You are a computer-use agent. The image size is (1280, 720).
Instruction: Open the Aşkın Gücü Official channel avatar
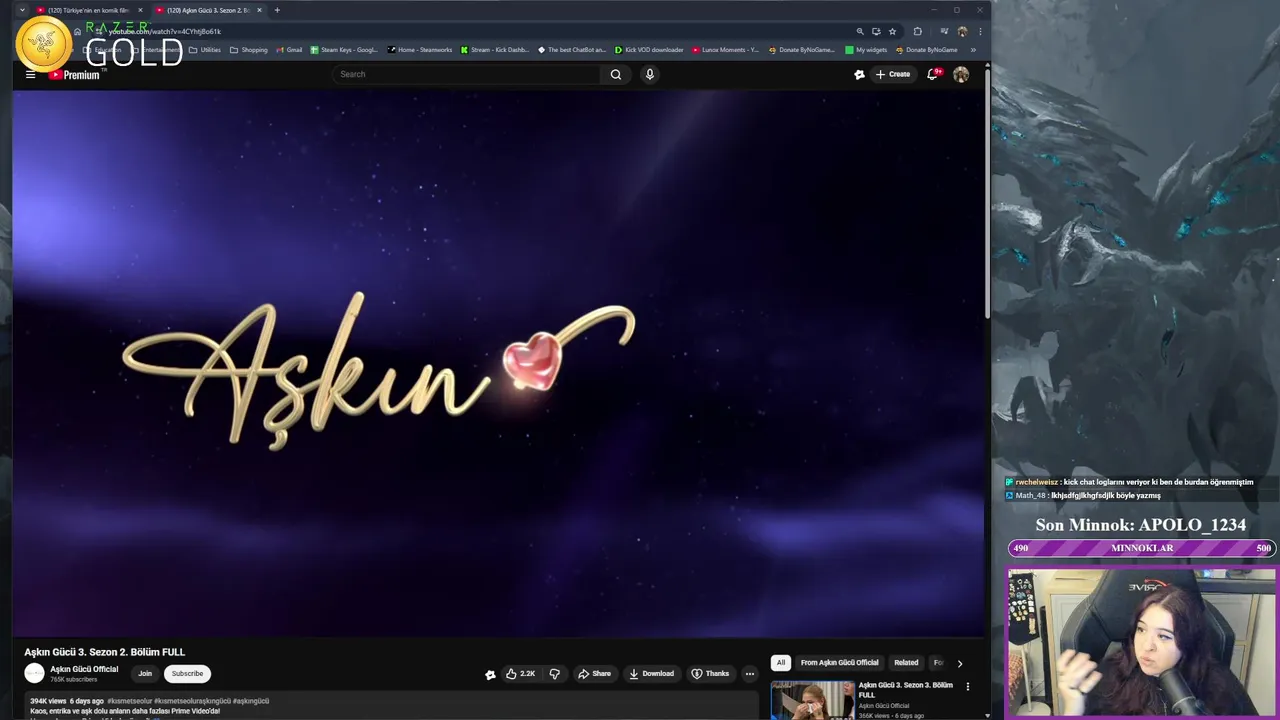tap(35, 674)
